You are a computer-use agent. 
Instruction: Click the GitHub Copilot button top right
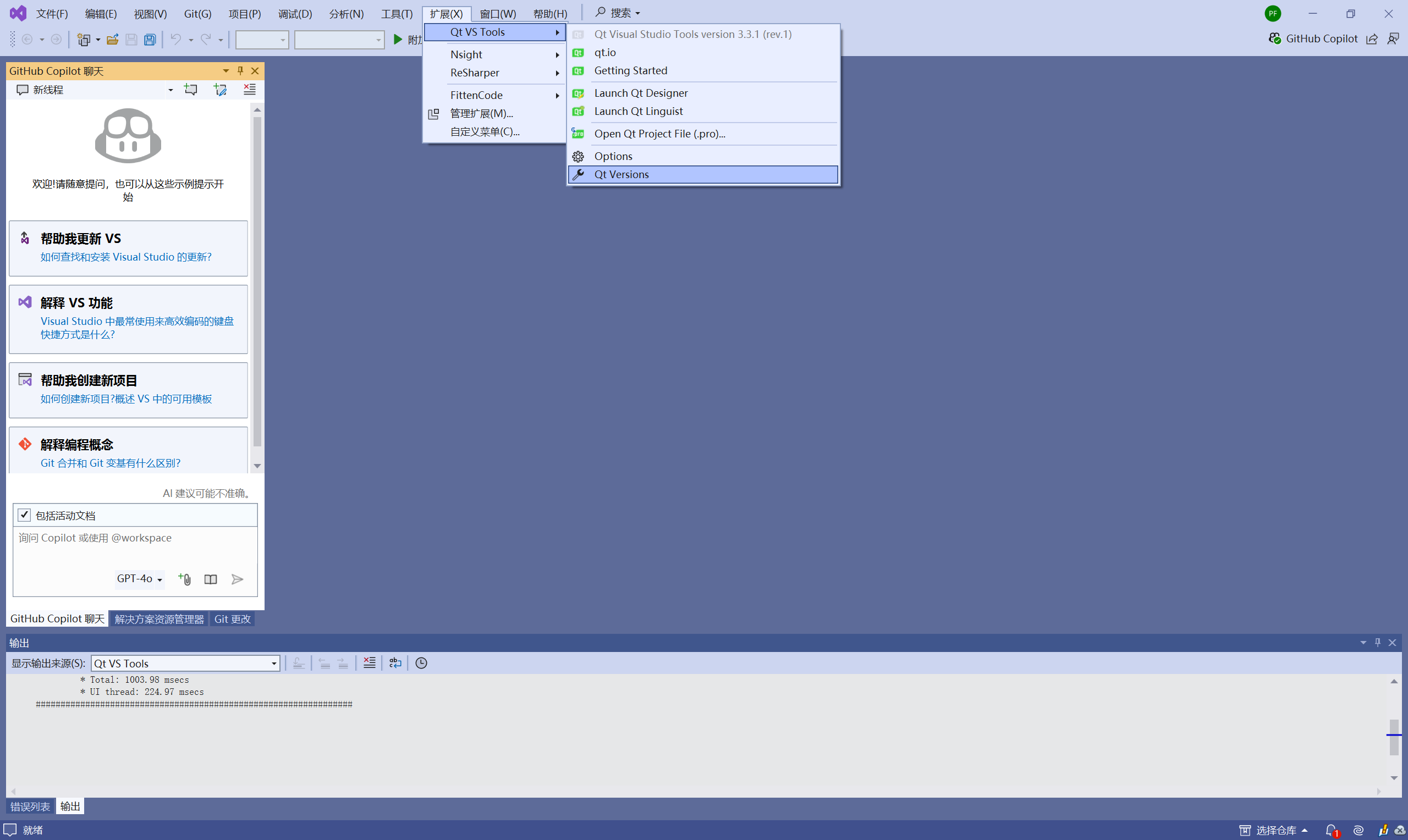pyautogui.click(x=1313, y=38)
